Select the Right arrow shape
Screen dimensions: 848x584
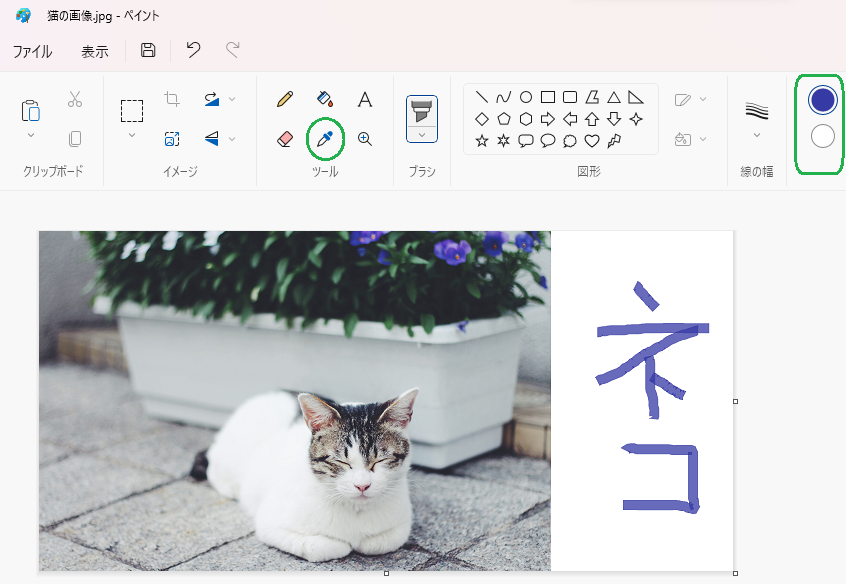coord(548,119)
